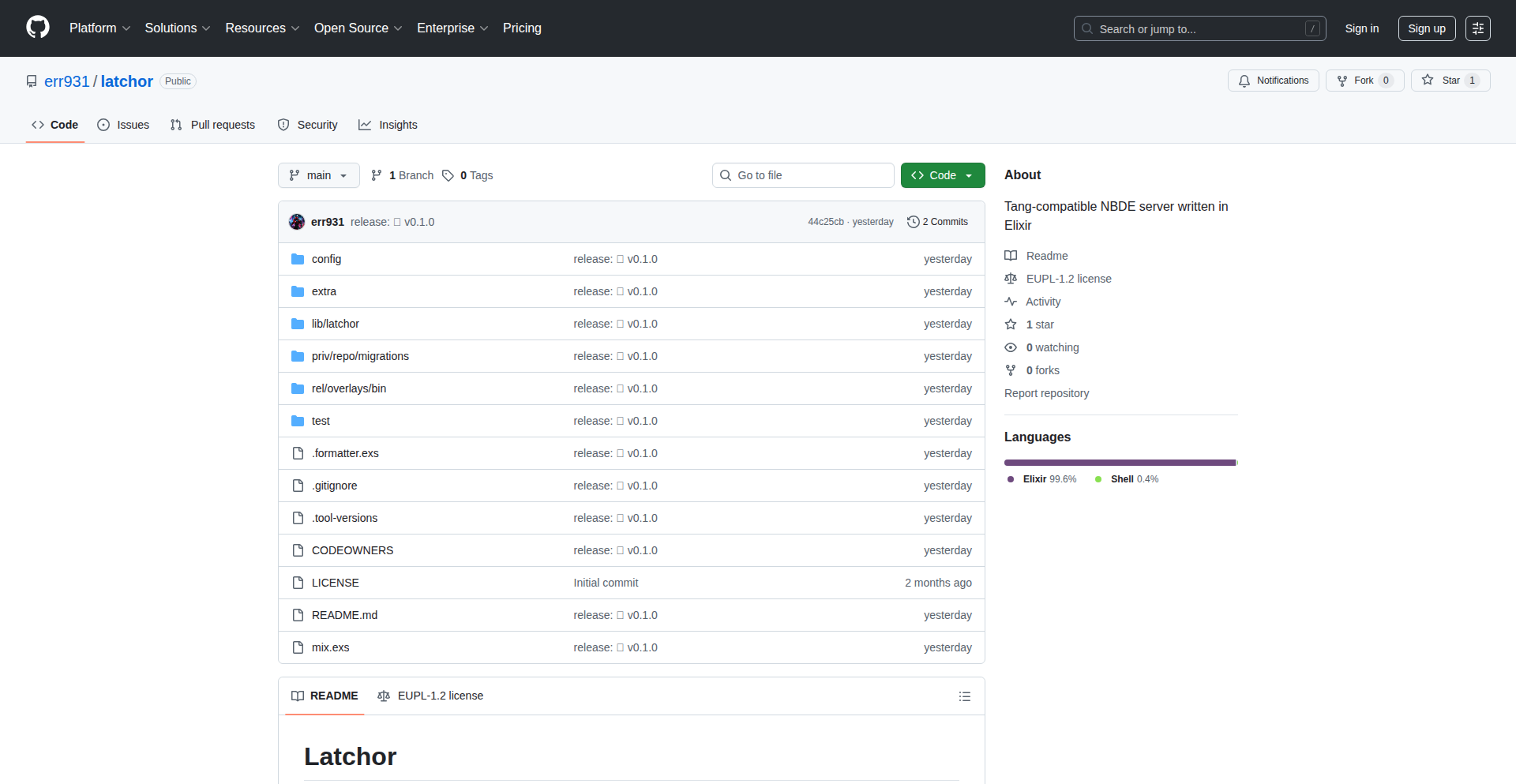The height and width of the screenshot is (784, 1516).
Task: Click the Sign up button
Action: tap(1427, 28)
